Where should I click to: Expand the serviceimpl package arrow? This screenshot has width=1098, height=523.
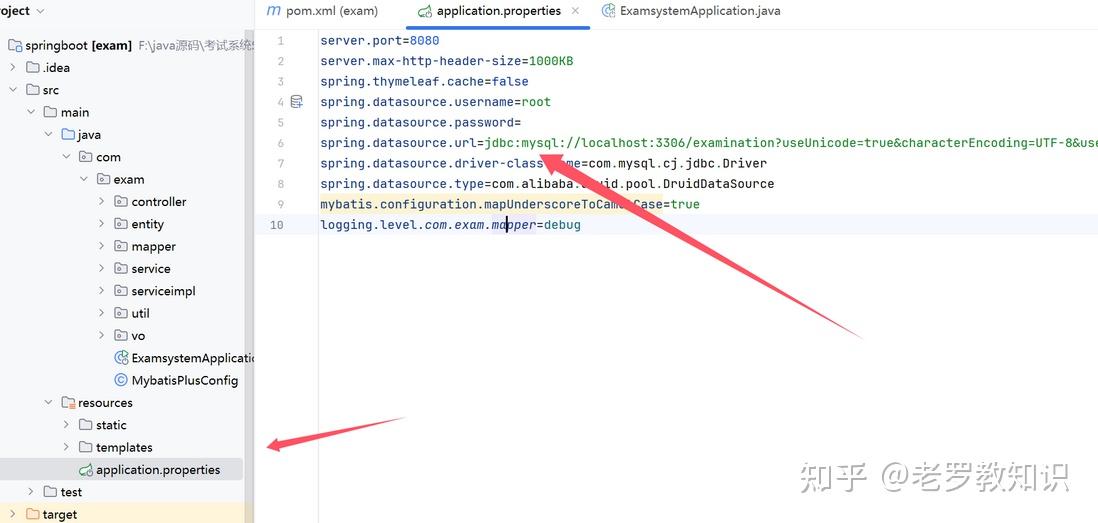(102, 291)
